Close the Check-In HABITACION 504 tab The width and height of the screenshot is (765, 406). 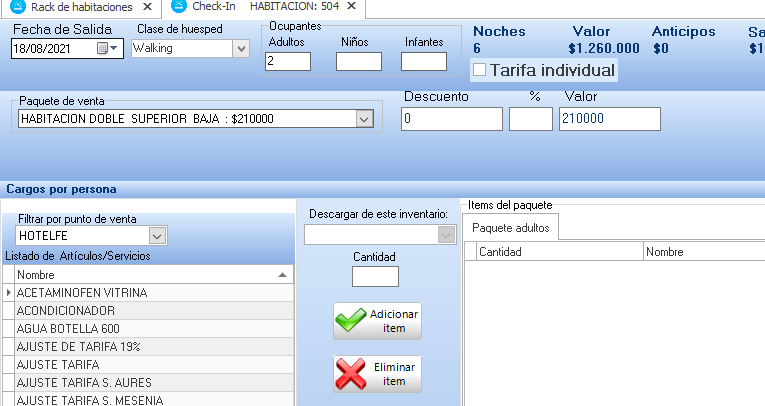pos(351,6)
